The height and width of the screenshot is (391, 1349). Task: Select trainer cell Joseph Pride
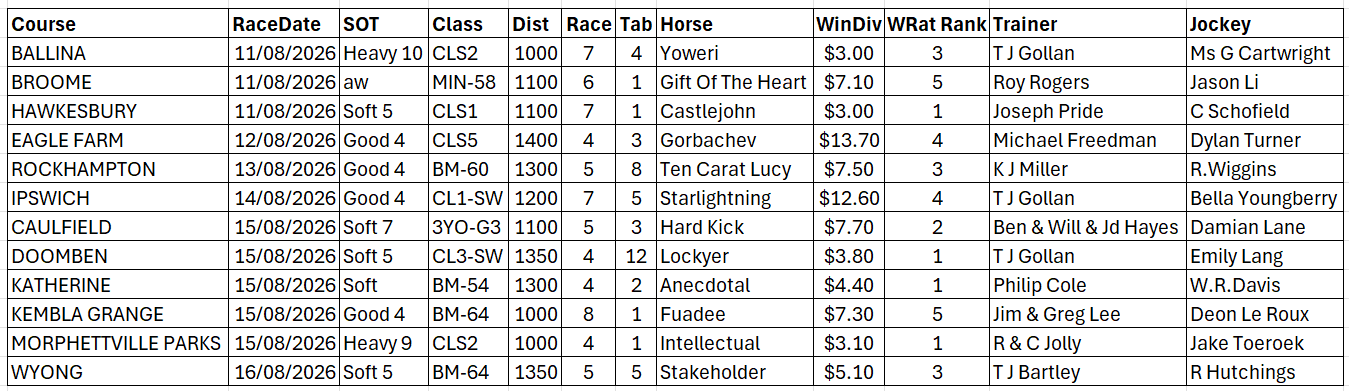tap(1087, 111)
